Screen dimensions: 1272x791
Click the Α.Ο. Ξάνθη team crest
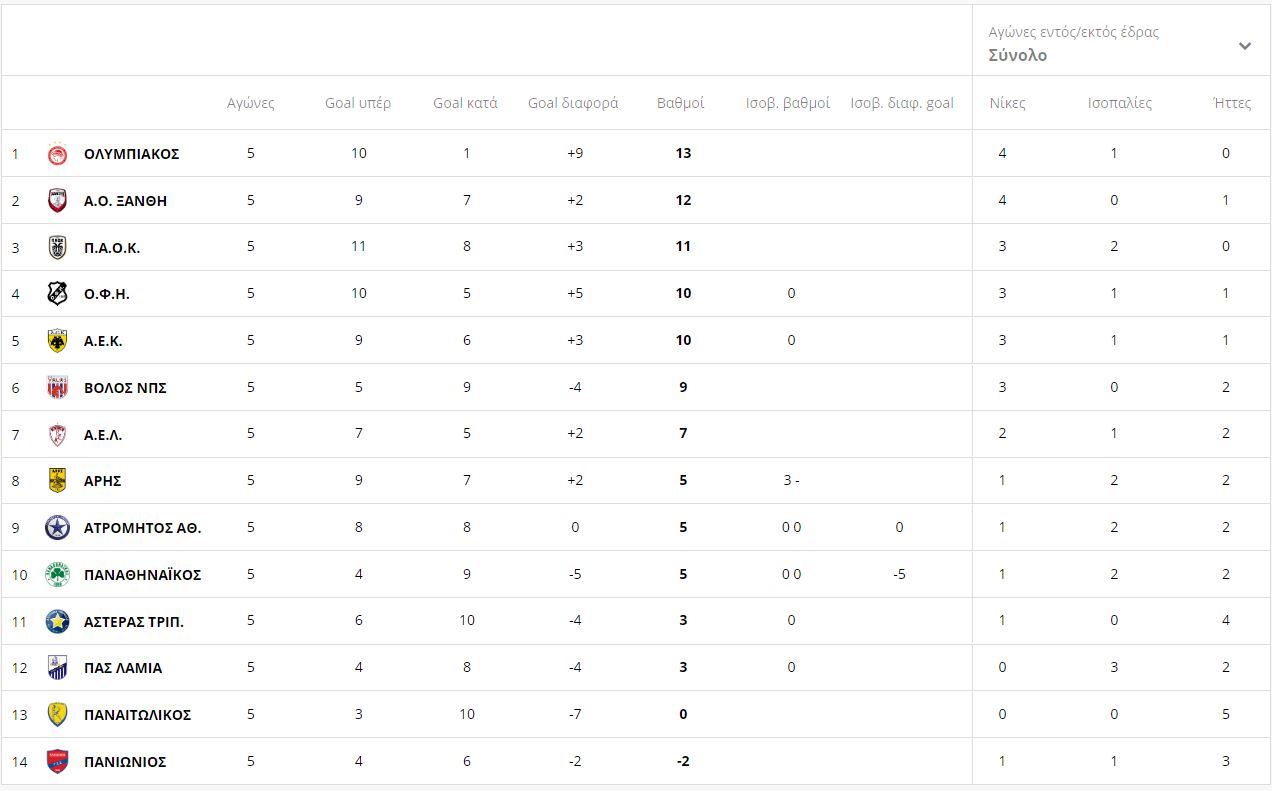tap(58, 201)
